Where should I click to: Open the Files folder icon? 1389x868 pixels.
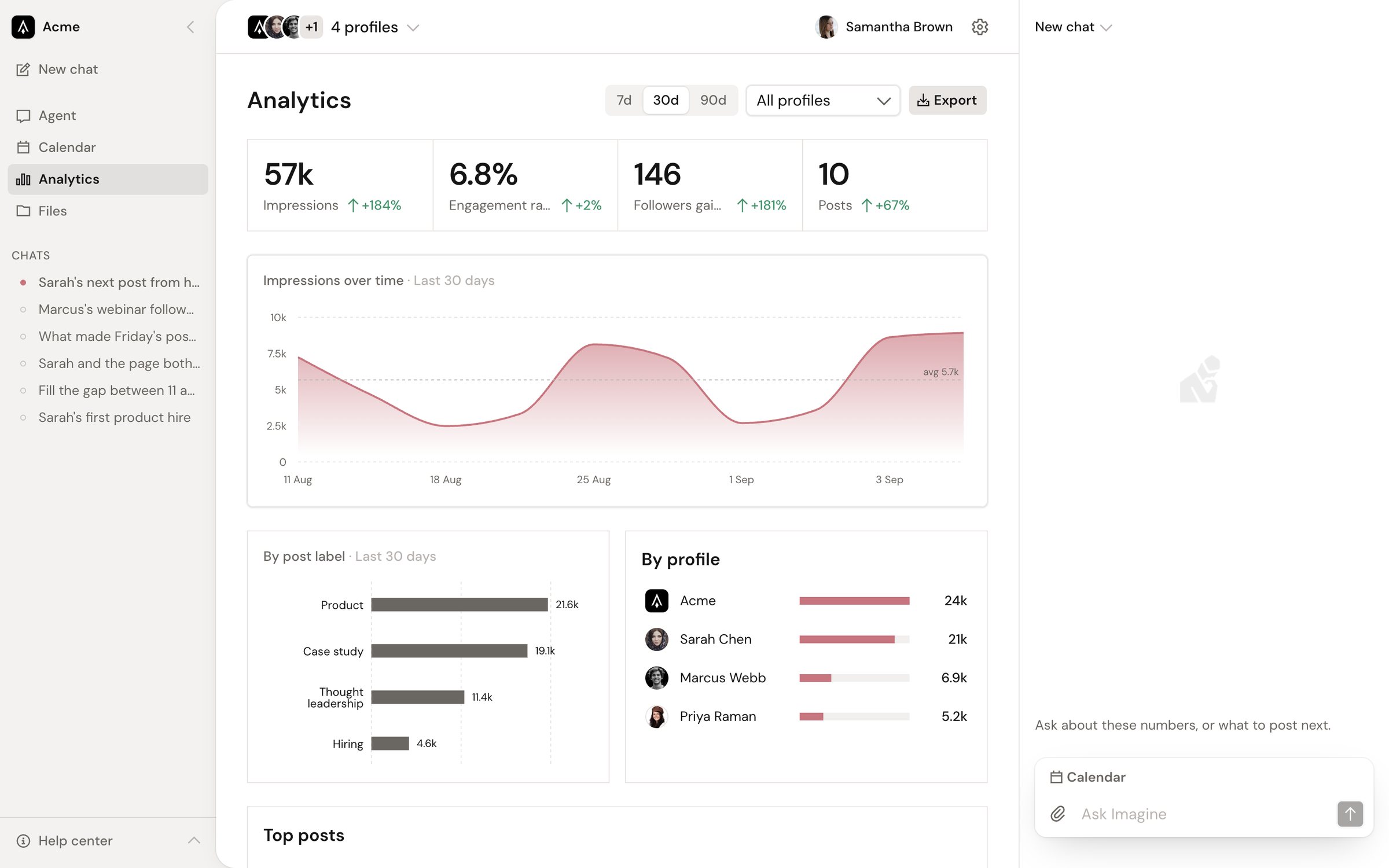pyautogui.click(x=23, y=211)
